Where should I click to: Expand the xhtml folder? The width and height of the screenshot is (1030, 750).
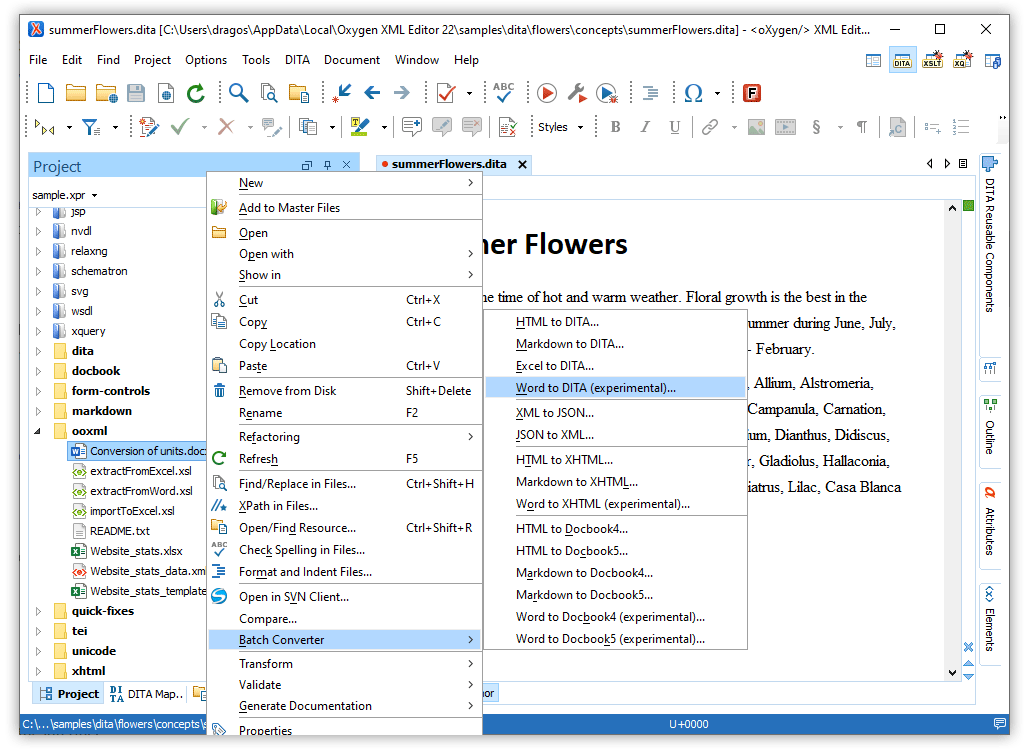pyautogui.click(x=38, y=671)
